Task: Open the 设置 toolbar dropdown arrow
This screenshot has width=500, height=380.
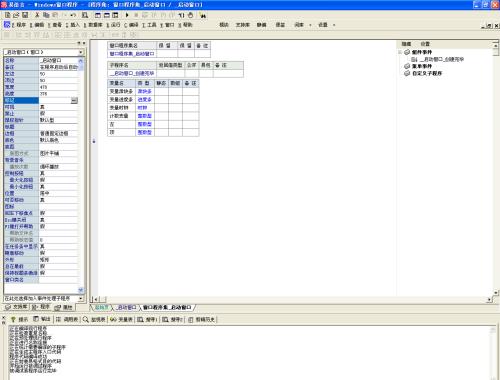Action: (x=334, y=25)
